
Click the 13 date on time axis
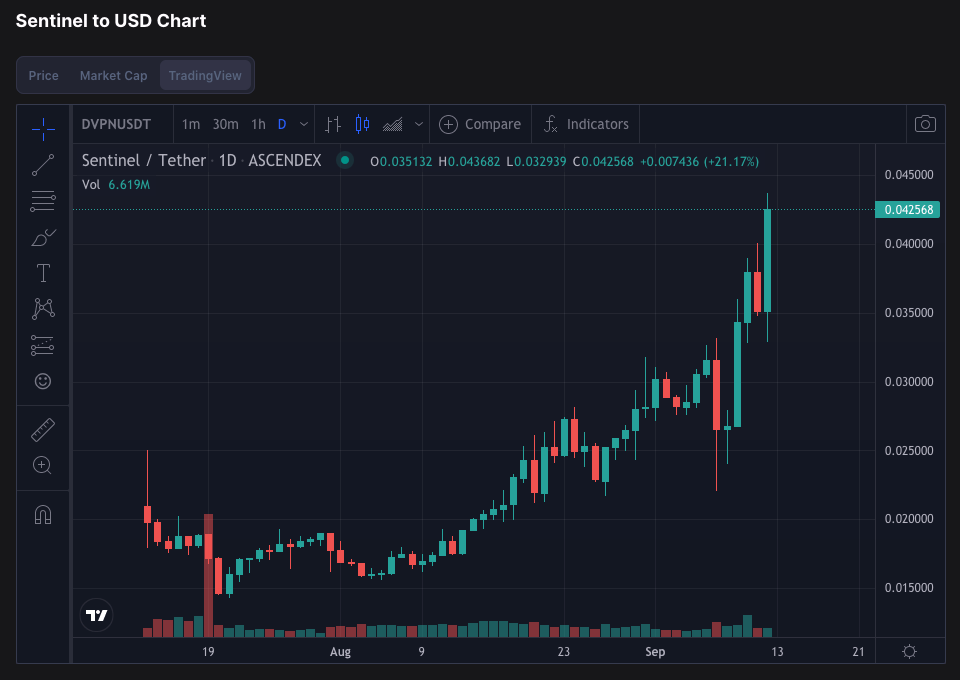(x=777, y=652)
